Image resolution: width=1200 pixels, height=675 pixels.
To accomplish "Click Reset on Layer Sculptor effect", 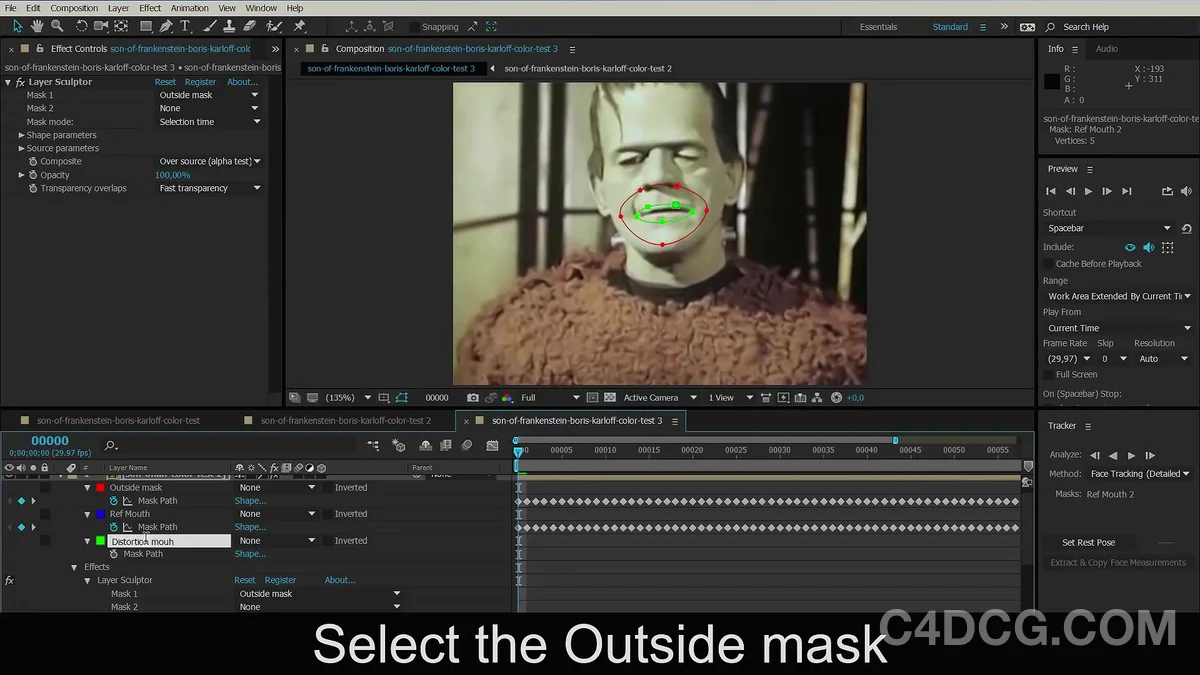I will [165, 81].
